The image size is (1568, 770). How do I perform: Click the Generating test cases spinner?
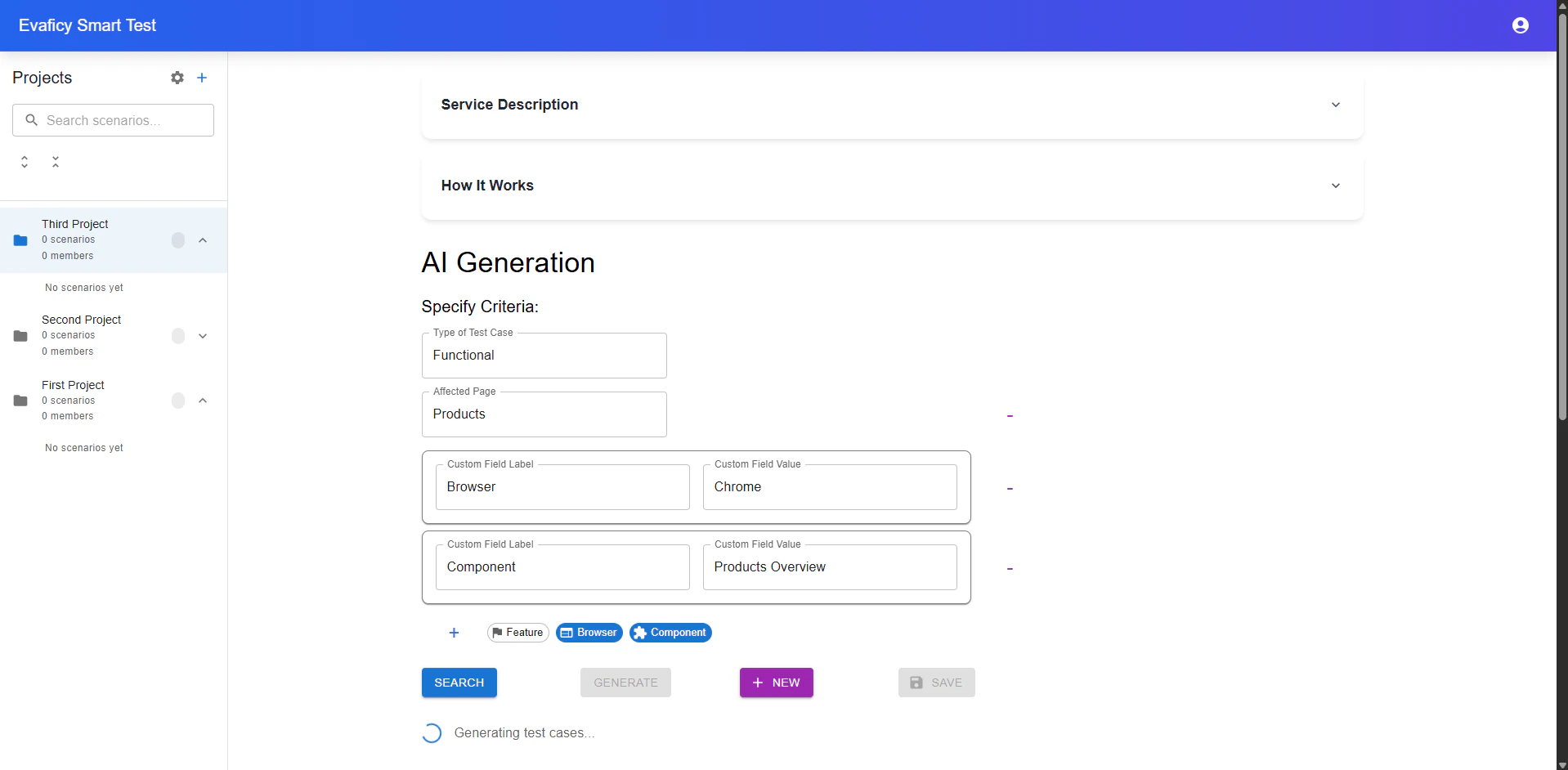tap(432, 733)
